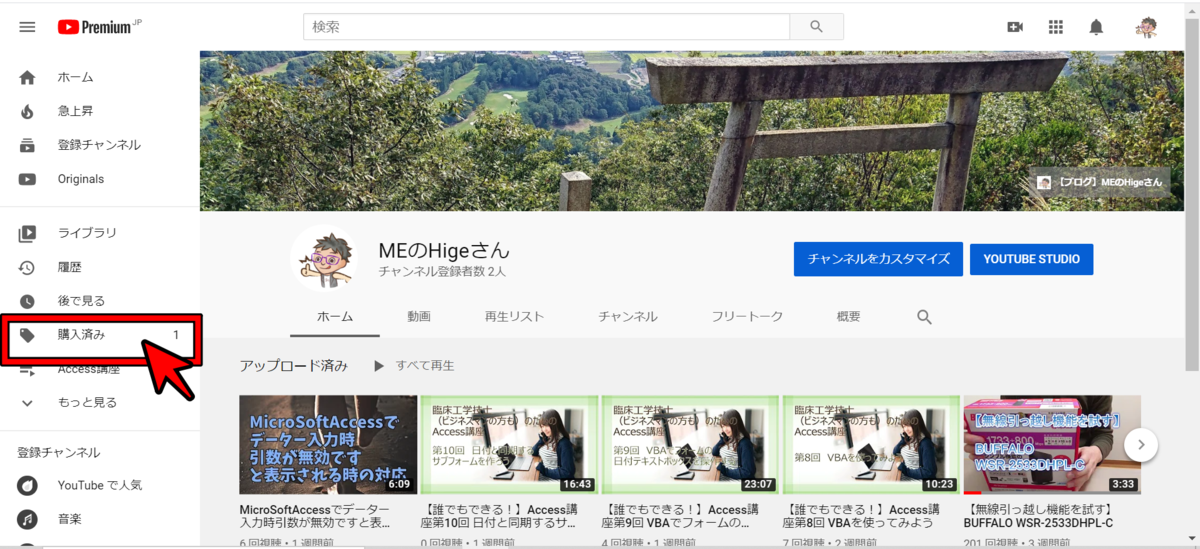Open the ブログ MEのHigeさん banner link
The image size is (1200, 549).
[x=1100, y=183]
